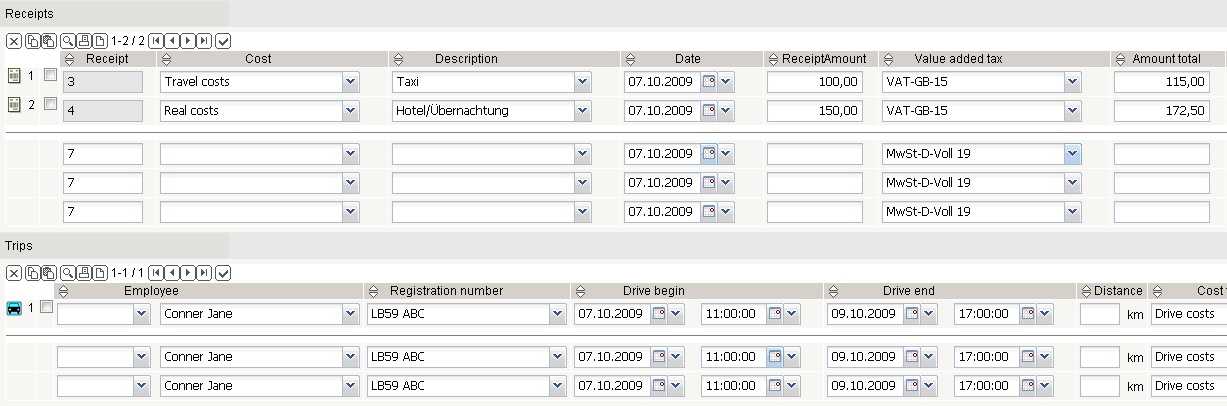Tick the checkbox for receipt row 1
This screenshot has height=406, width=1227.
(50, 76)
